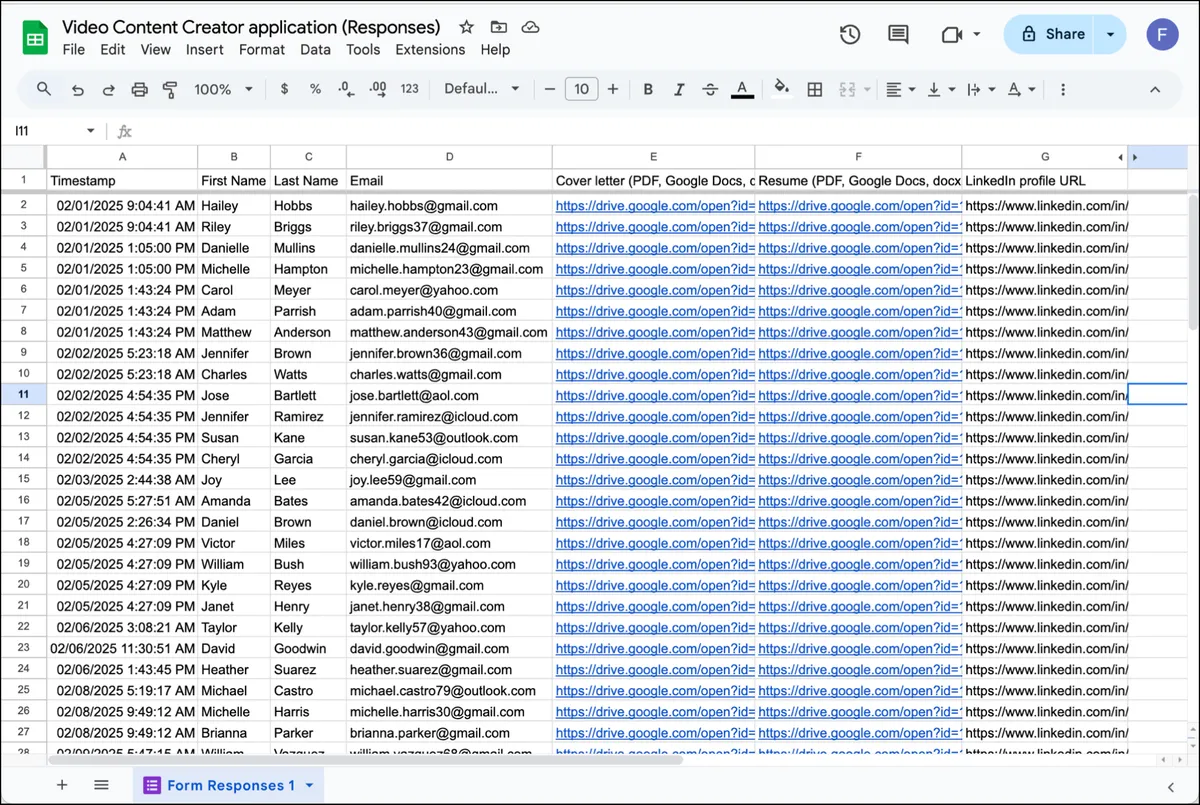Screen dimensions: 1200x805
Task: Open the File menu
Action: coord(73,49)
